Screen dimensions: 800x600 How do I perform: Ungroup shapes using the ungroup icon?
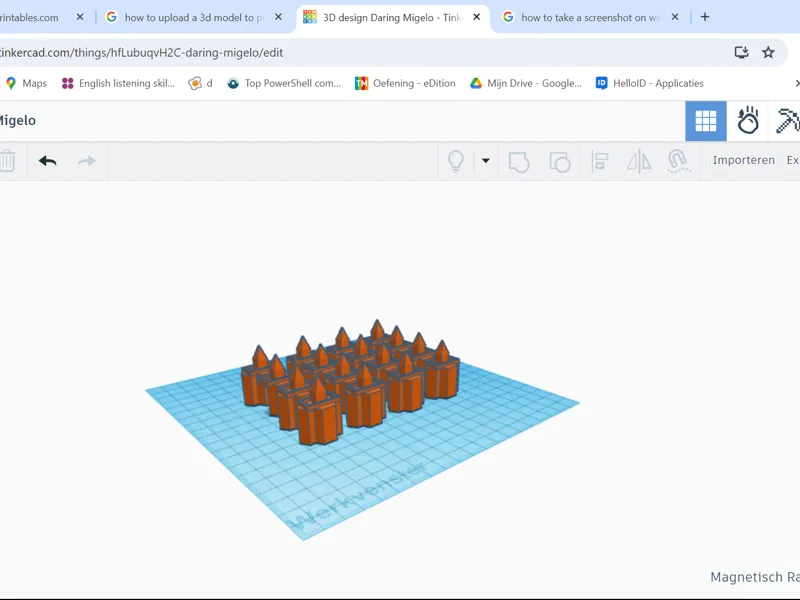pos(560,162)
